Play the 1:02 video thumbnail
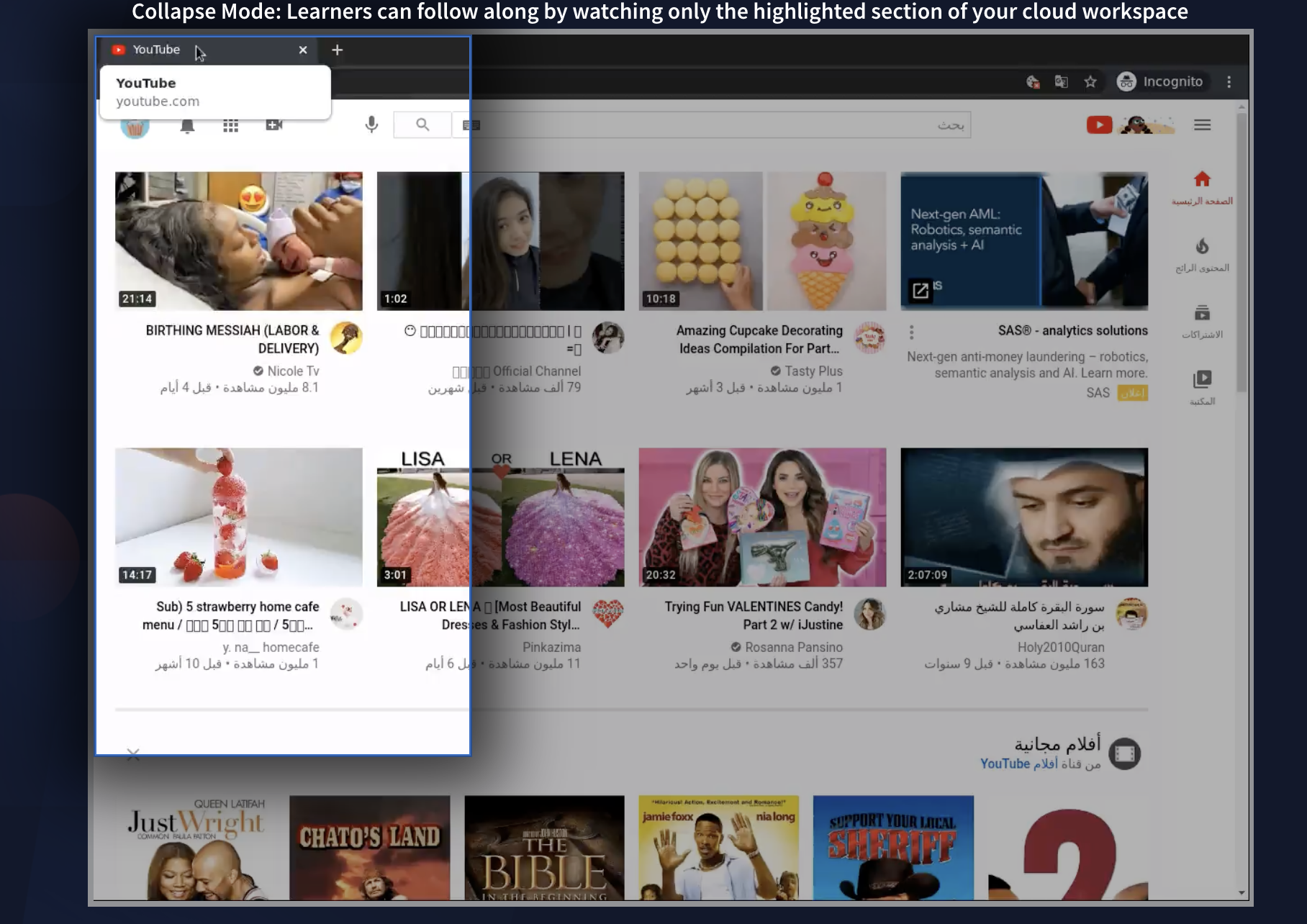Viewport: 1307px width, 924px height. tap(501, 241)
